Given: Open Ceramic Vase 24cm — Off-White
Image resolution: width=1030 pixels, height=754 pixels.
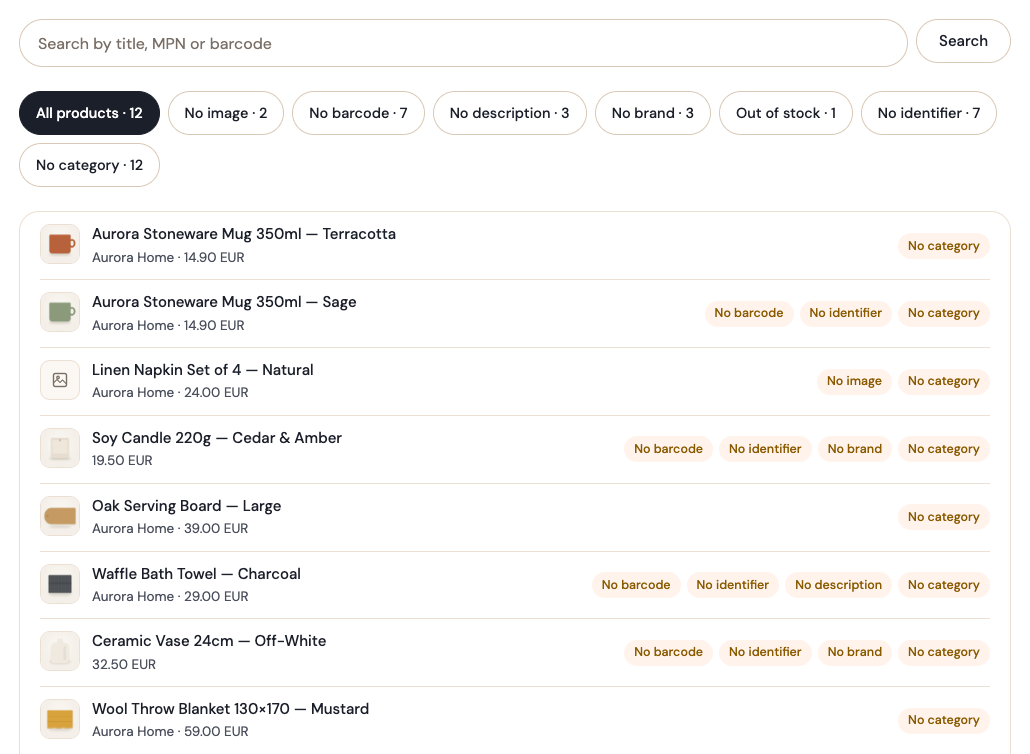Looking at the screenshot, I should 209,641.
